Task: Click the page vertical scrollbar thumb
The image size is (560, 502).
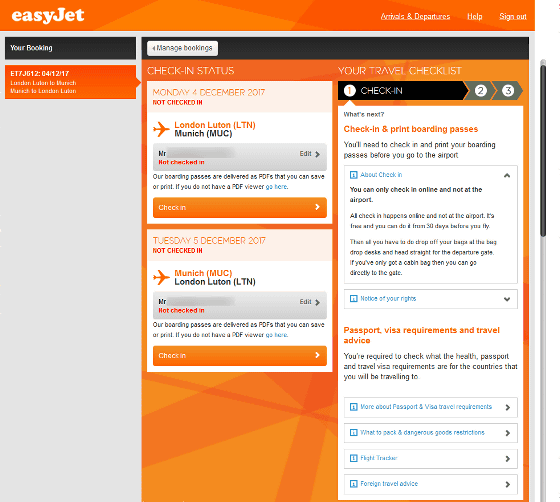Action: click(x=543, y=150)
